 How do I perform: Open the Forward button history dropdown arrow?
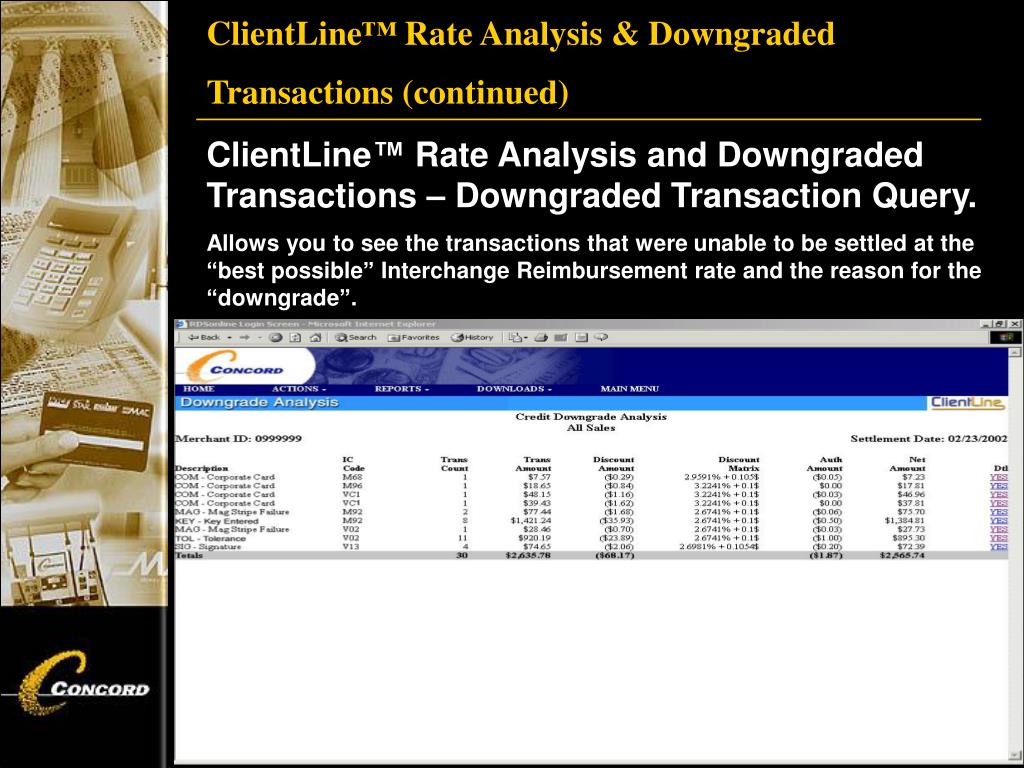[x=259, y=338]
